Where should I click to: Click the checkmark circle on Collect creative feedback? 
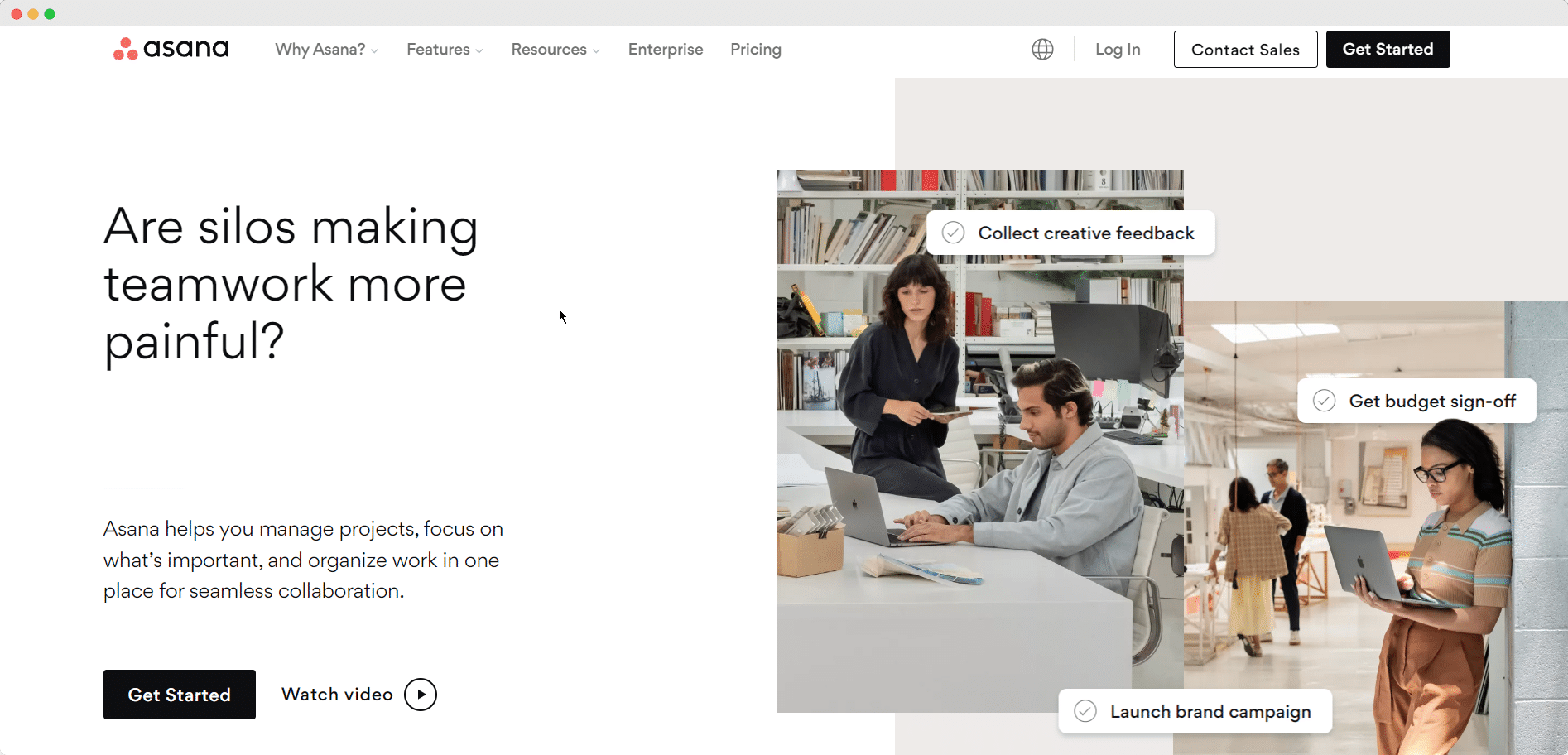point(953,233)
